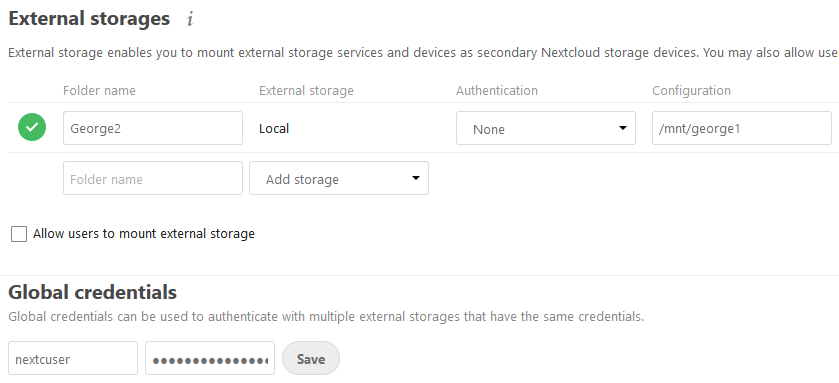Screen dimensions: 839x383
Task: Click the Add storage dropdown arrow
Action: 415,178
